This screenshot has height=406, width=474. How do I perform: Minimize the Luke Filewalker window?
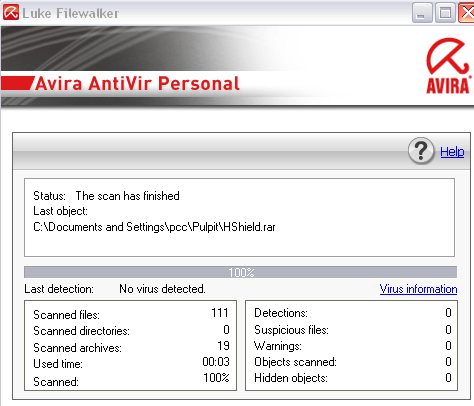tap(422, 13)
